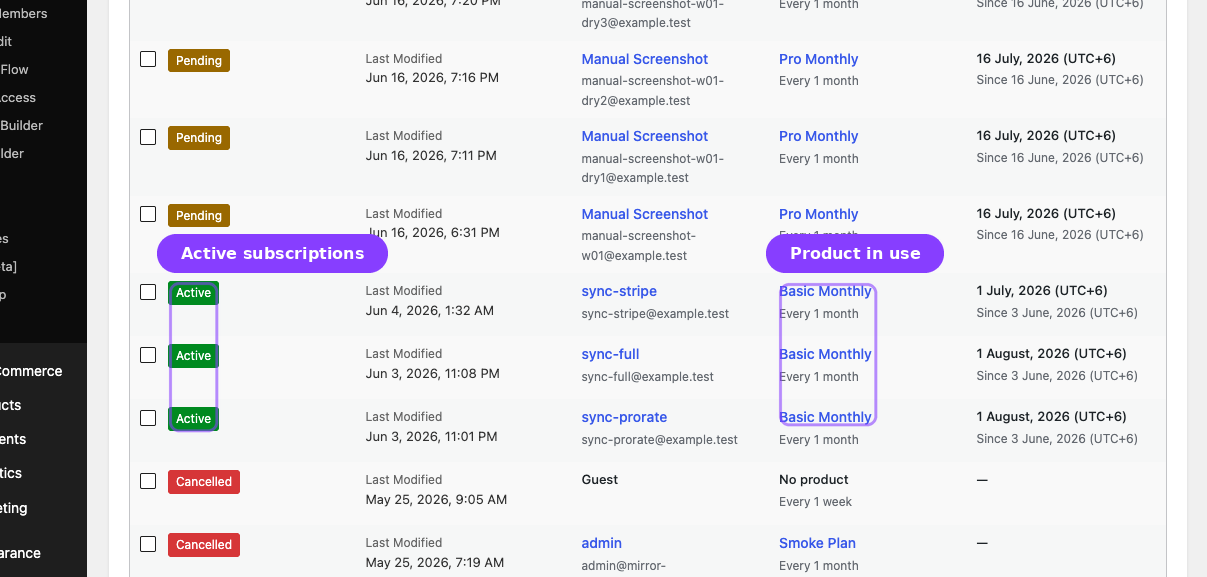Click Pending status badge in 6:31 PM row
This screenshot has height=577, width=1207.
199,215
